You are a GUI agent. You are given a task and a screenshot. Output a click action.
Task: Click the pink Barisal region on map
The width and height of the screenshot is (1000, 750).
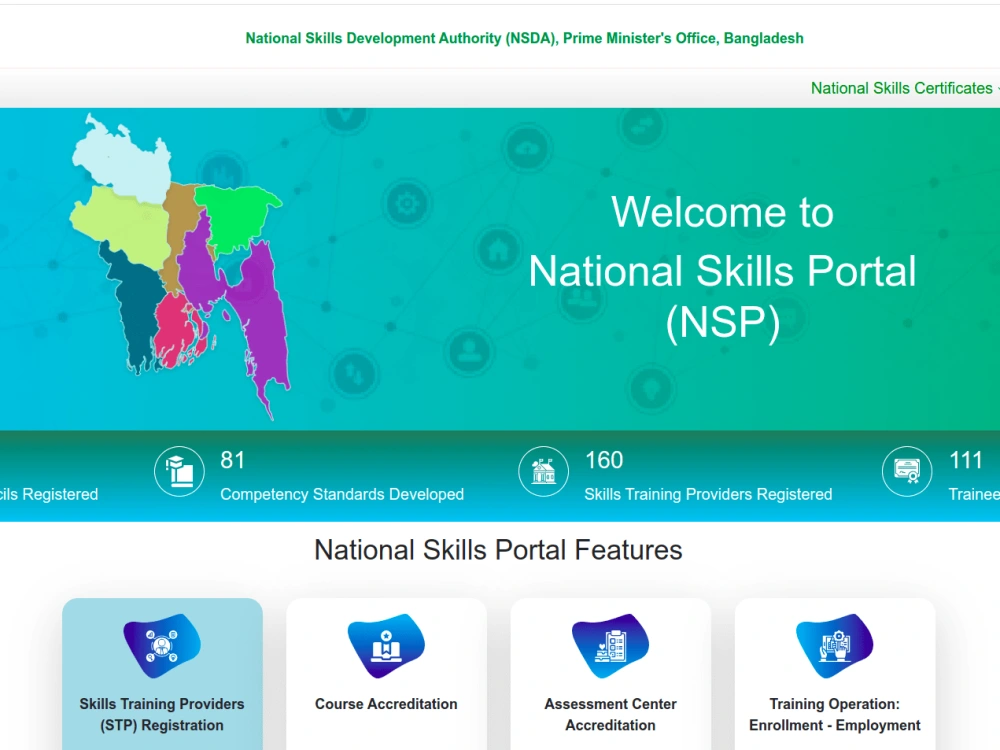pyautogui.click(x=177, y=332)
